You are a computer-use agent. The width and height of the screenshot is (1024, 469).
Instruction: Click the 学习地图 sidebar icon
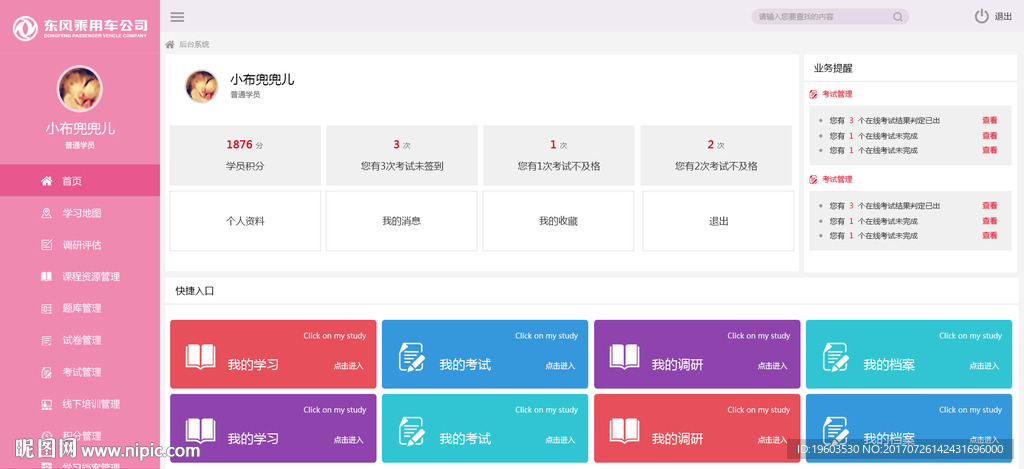(x=46, y=213)
